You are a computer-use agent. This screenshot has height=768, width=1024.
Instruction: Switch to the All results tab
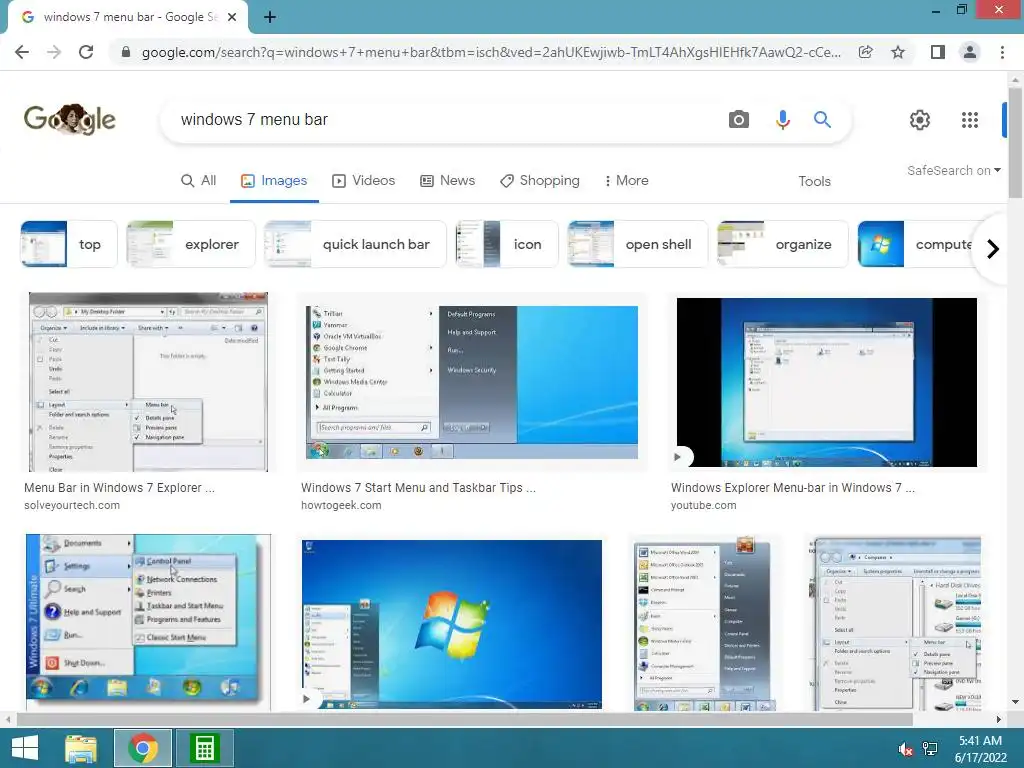(x=198, y=181)
